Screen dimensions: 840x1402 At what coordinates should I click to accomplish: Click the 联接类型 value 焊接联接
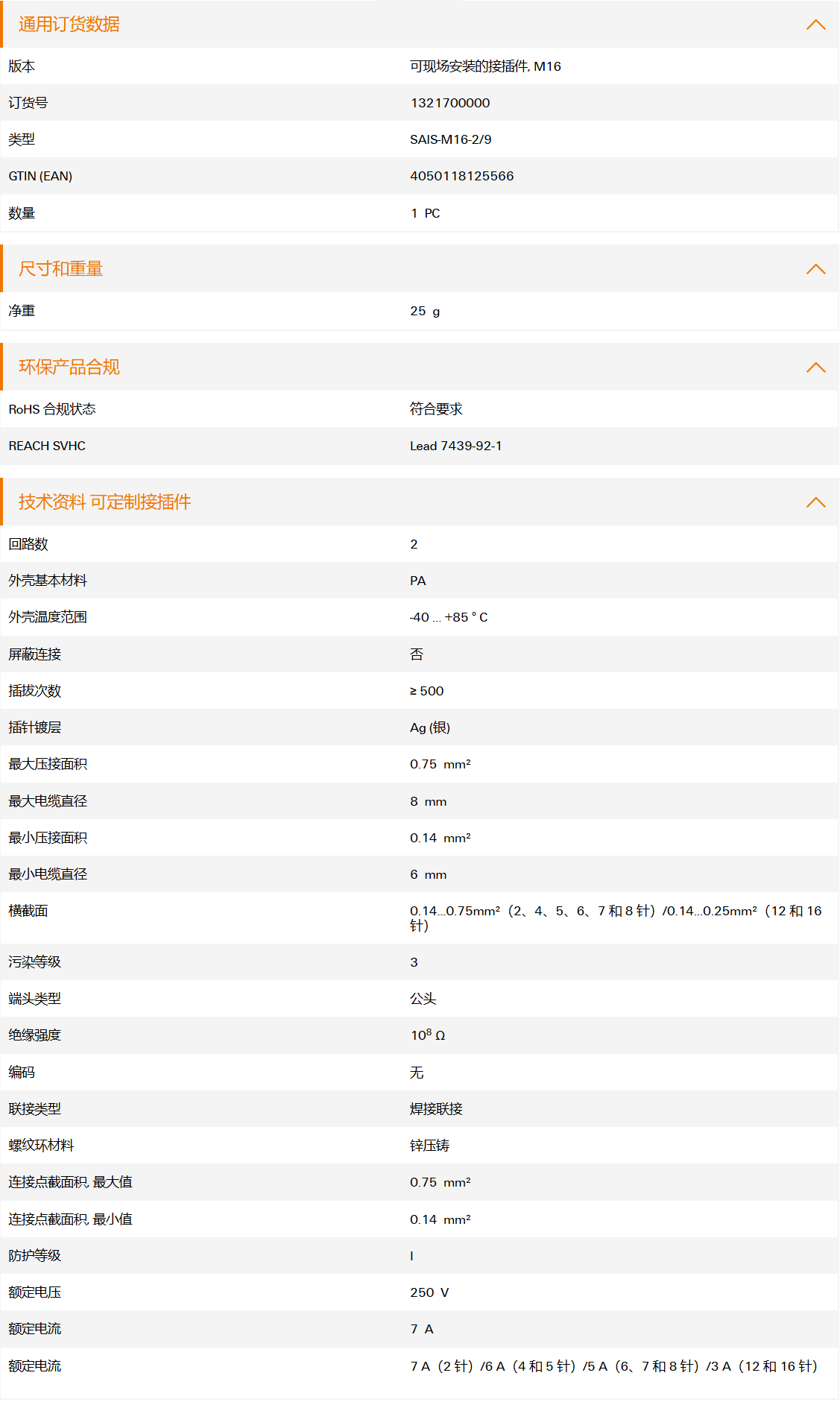coord(436,1109)
